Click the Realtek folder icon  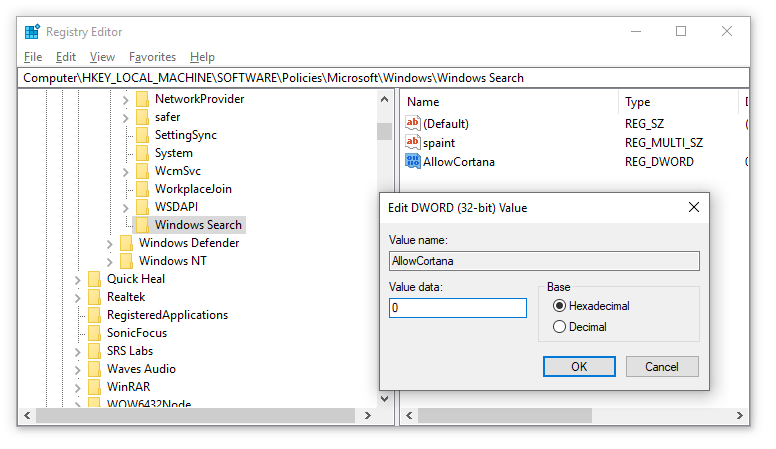coord(95,297)
